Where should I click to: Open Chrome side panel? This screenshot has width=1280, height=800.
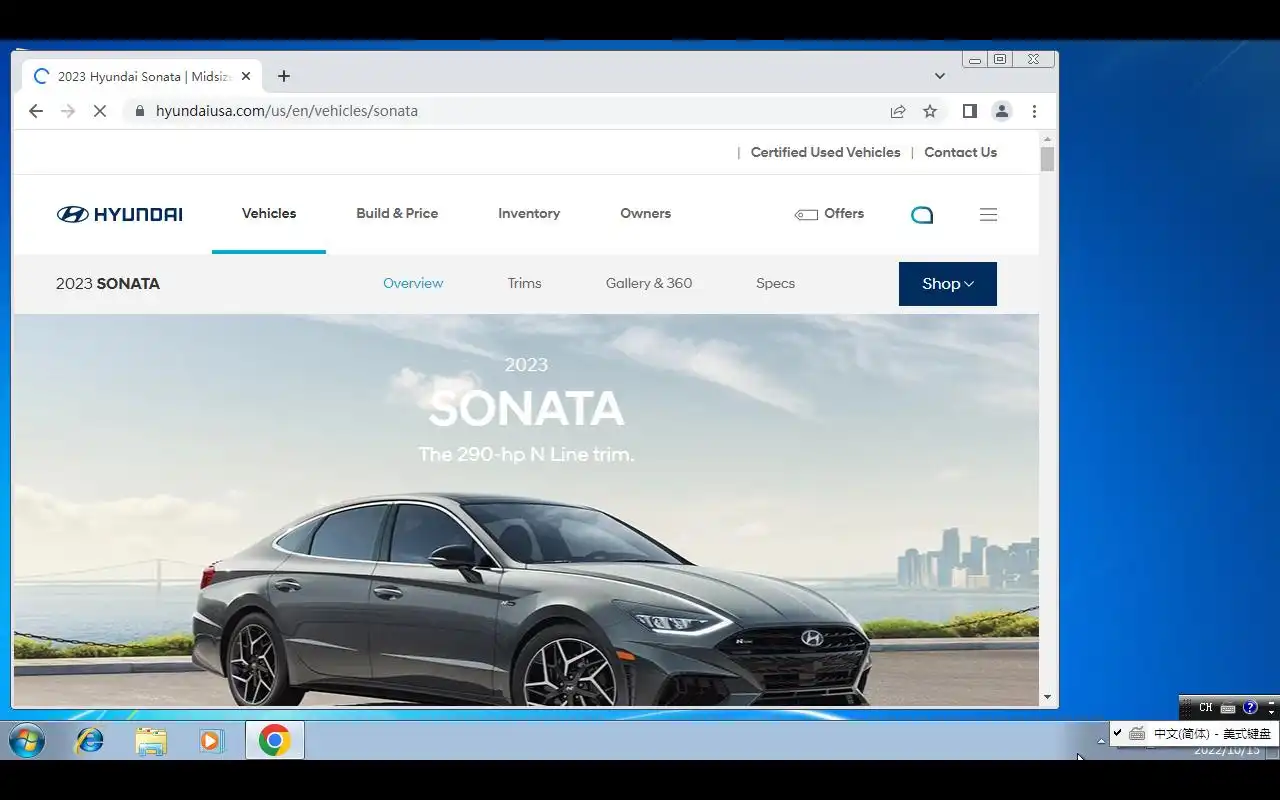point(969,111)
